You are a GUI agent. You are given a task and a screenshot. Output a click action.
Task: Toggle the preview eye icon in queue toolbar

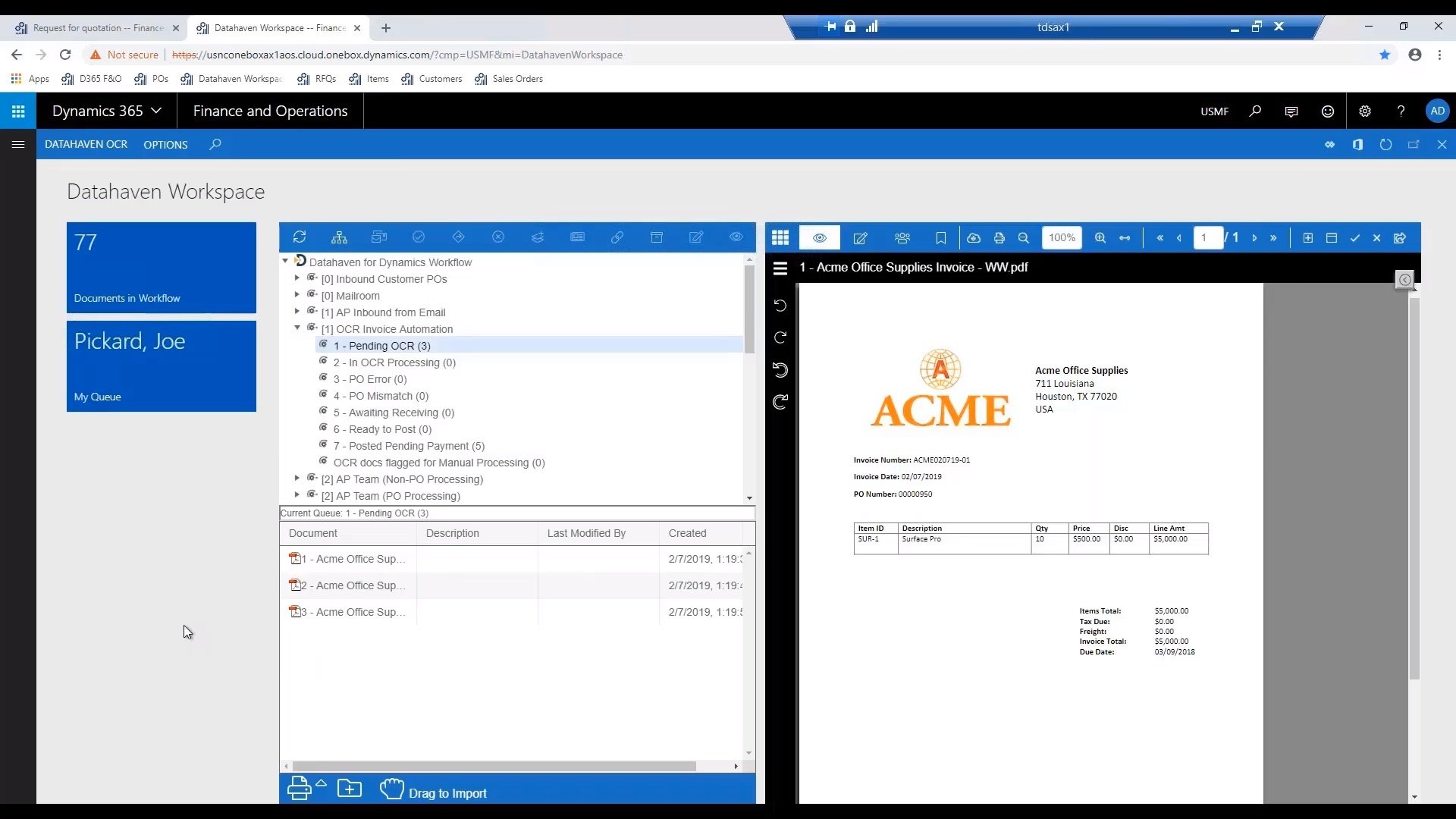point(736,237)
